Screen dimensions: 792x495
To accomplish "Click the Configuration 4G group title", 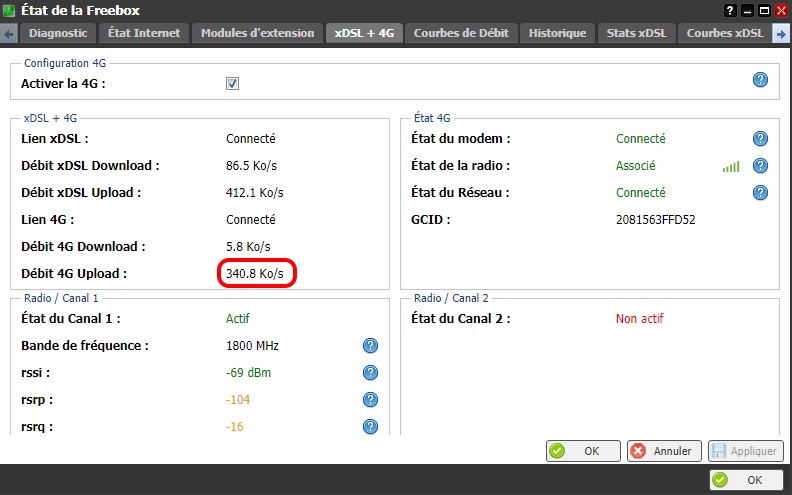I will point(65,63).
